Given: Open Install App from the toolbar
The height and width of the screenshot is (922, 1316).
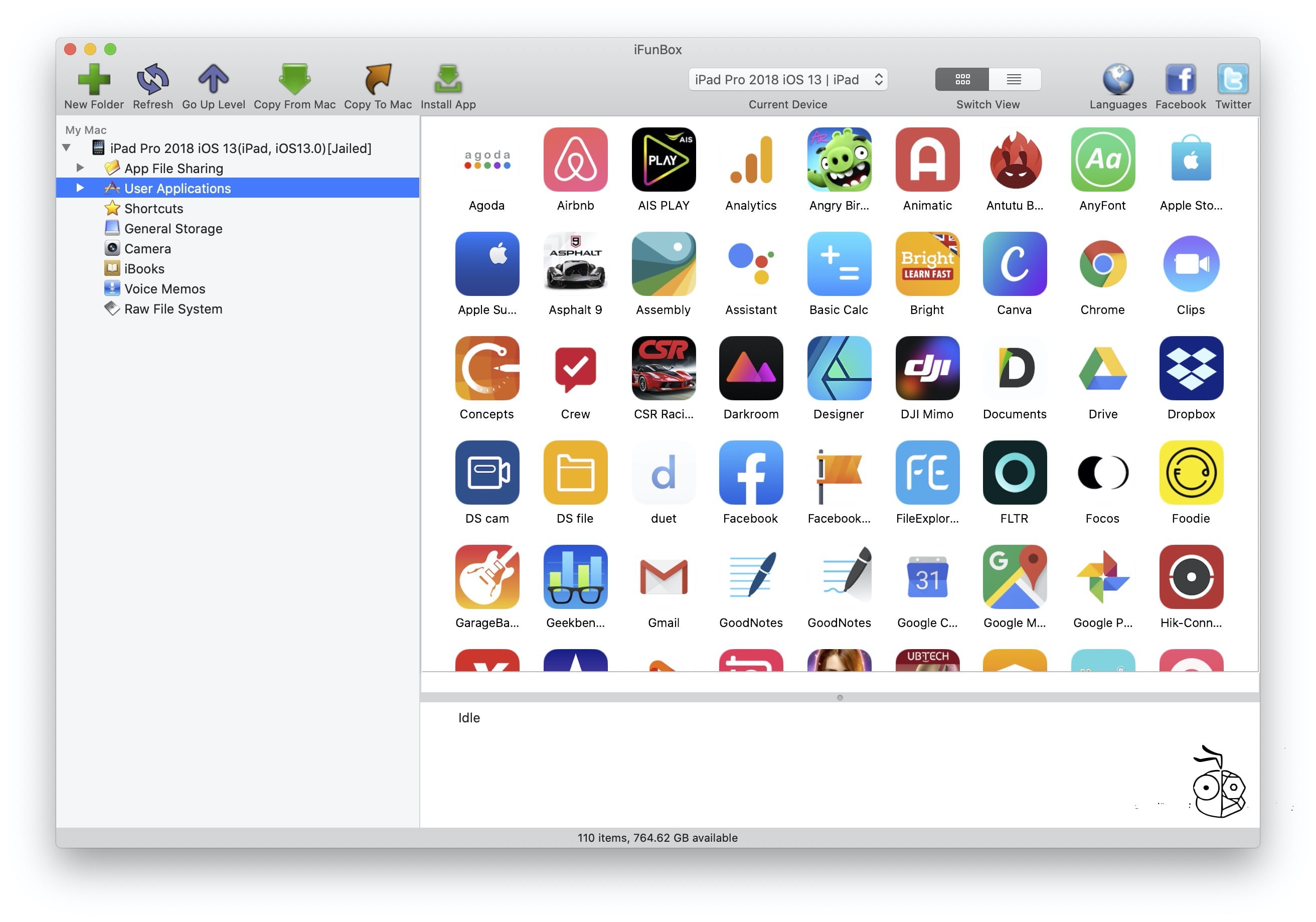Looking at the screenshot, I should 448,79.
